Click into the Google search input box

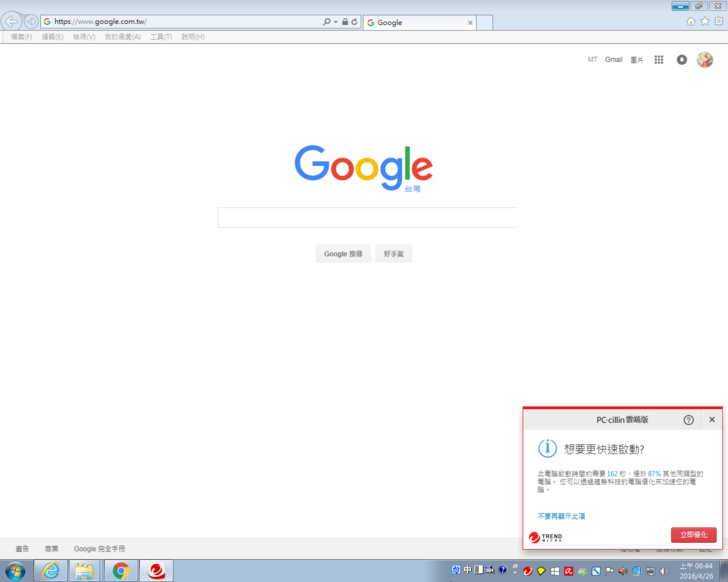[x=368, y=217]
